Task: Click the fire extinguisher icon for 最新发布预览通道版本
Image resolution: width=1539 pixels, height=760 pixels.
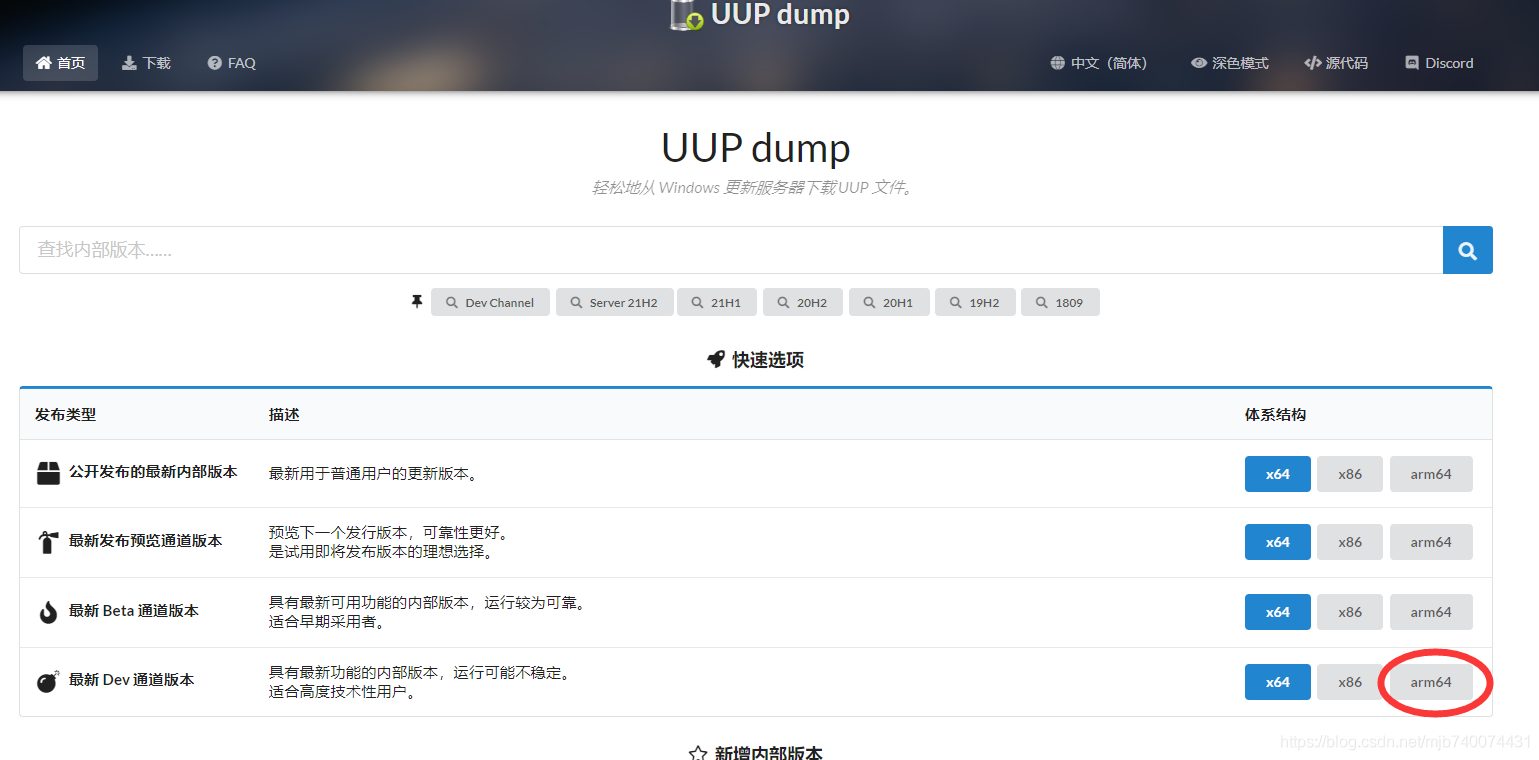Action: tap(48, 542)
